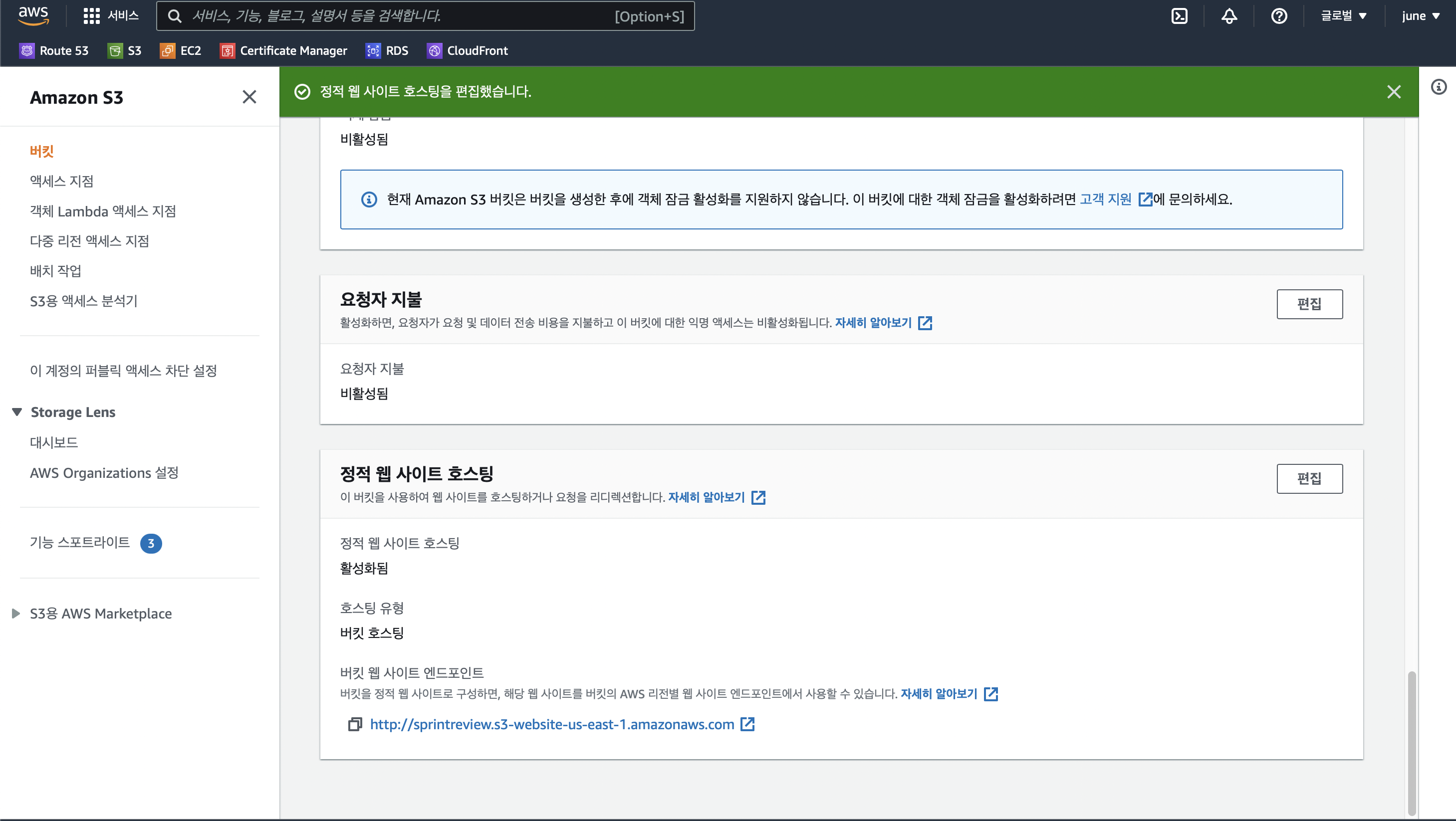Image resolution: width=1456 pixels, height=821 pixels.
Task: Click the badge 3 beside 기능 스포트라이트
Action: tap(151, 544)
